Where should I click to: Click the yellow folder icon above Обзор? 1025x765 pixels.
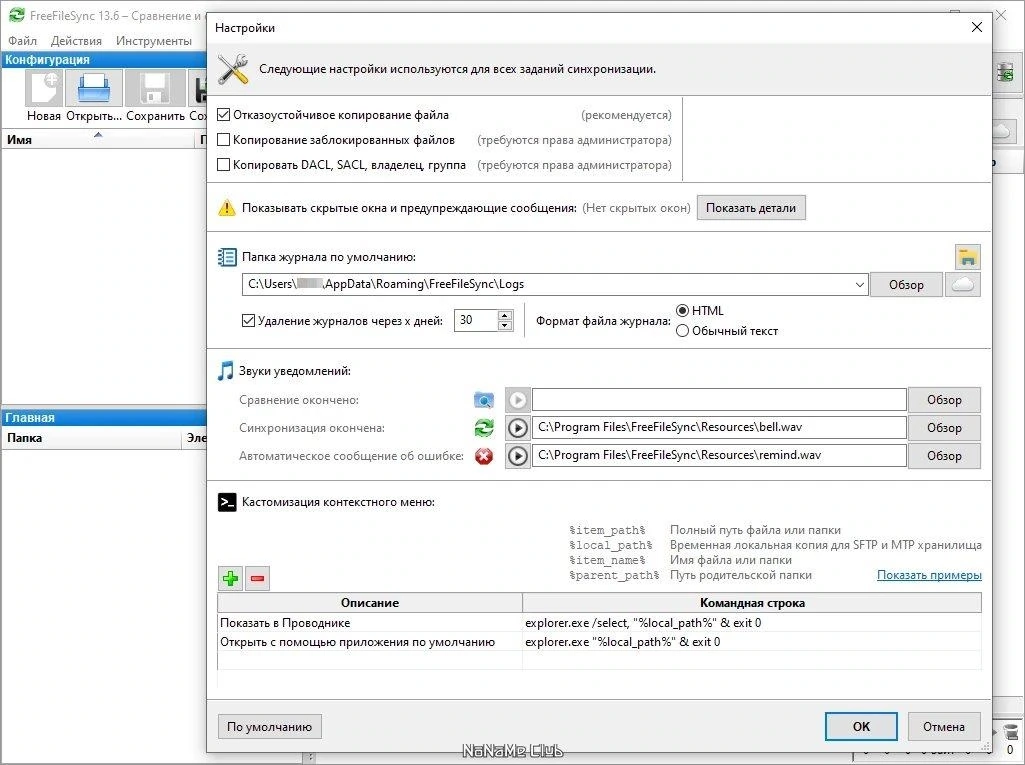point(967,257)
